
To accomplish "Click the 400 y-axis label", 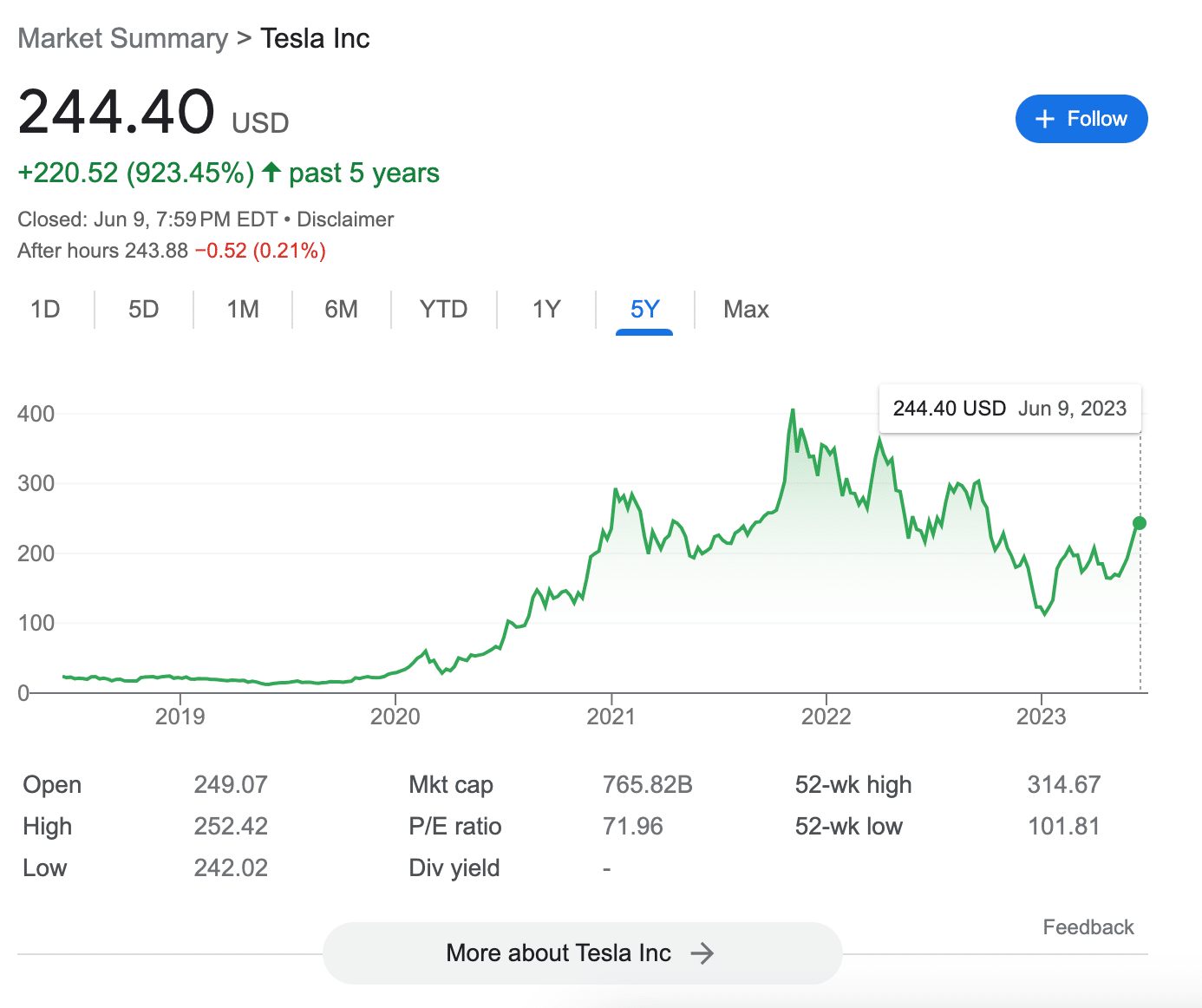I will click(x=36, y=414).
